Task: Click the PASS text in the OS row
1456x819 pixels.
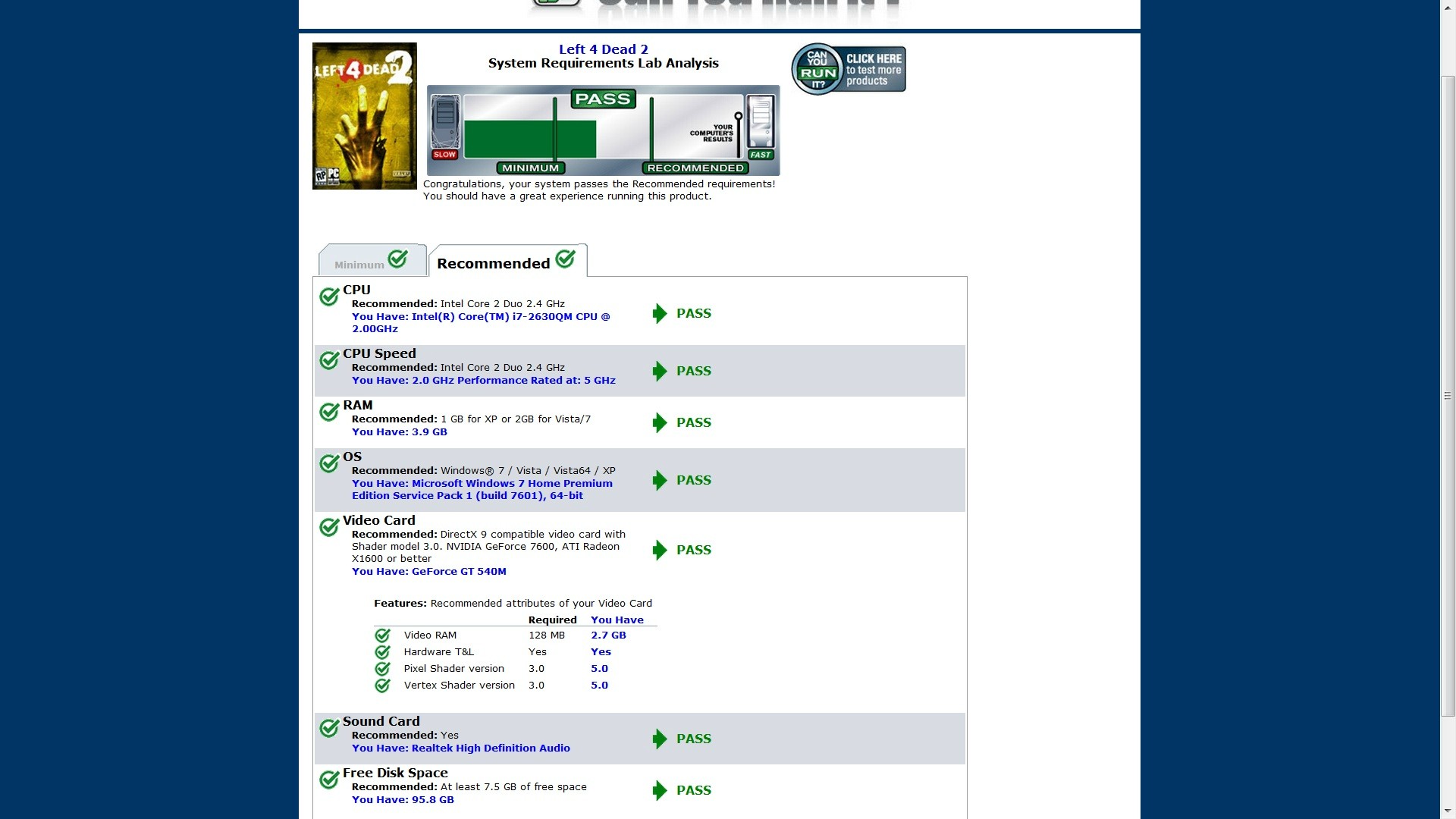Action: tap(694, 480)
